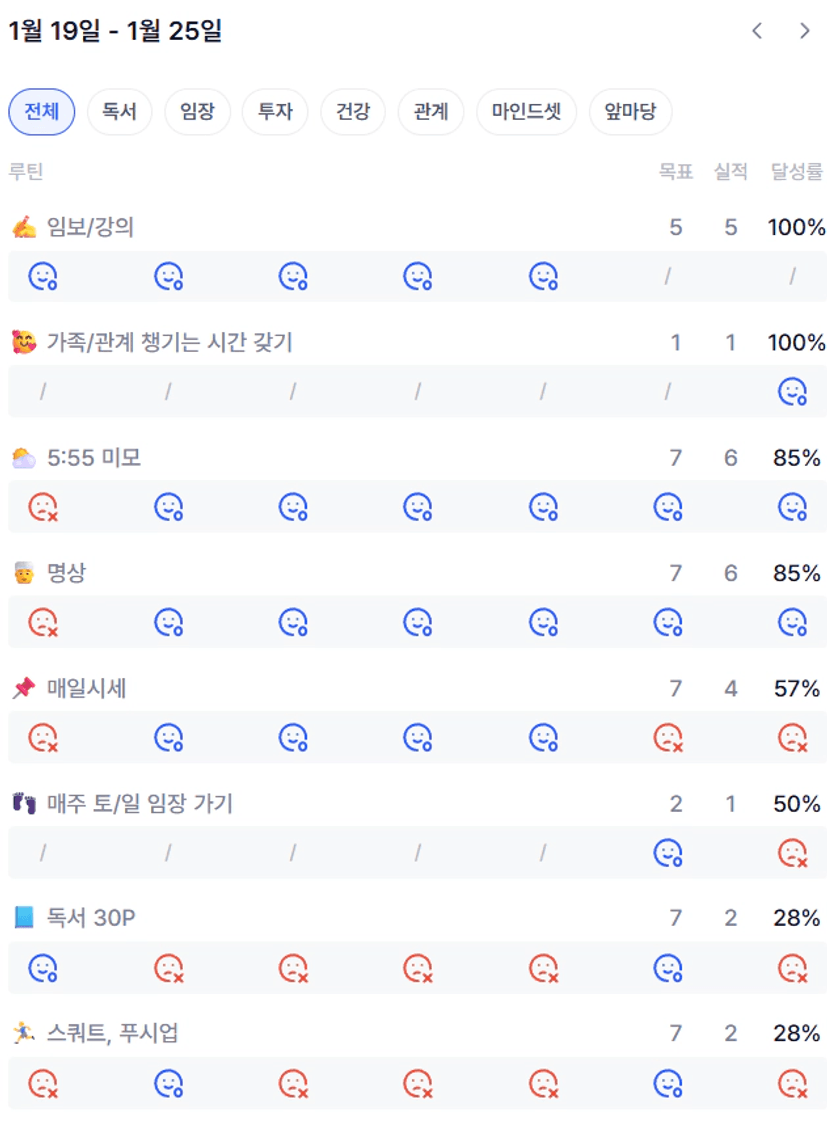827x1123 pixels.
Task: Click the footprints icon for 매주 토/일 임장 가기
Action: point(24,803)
